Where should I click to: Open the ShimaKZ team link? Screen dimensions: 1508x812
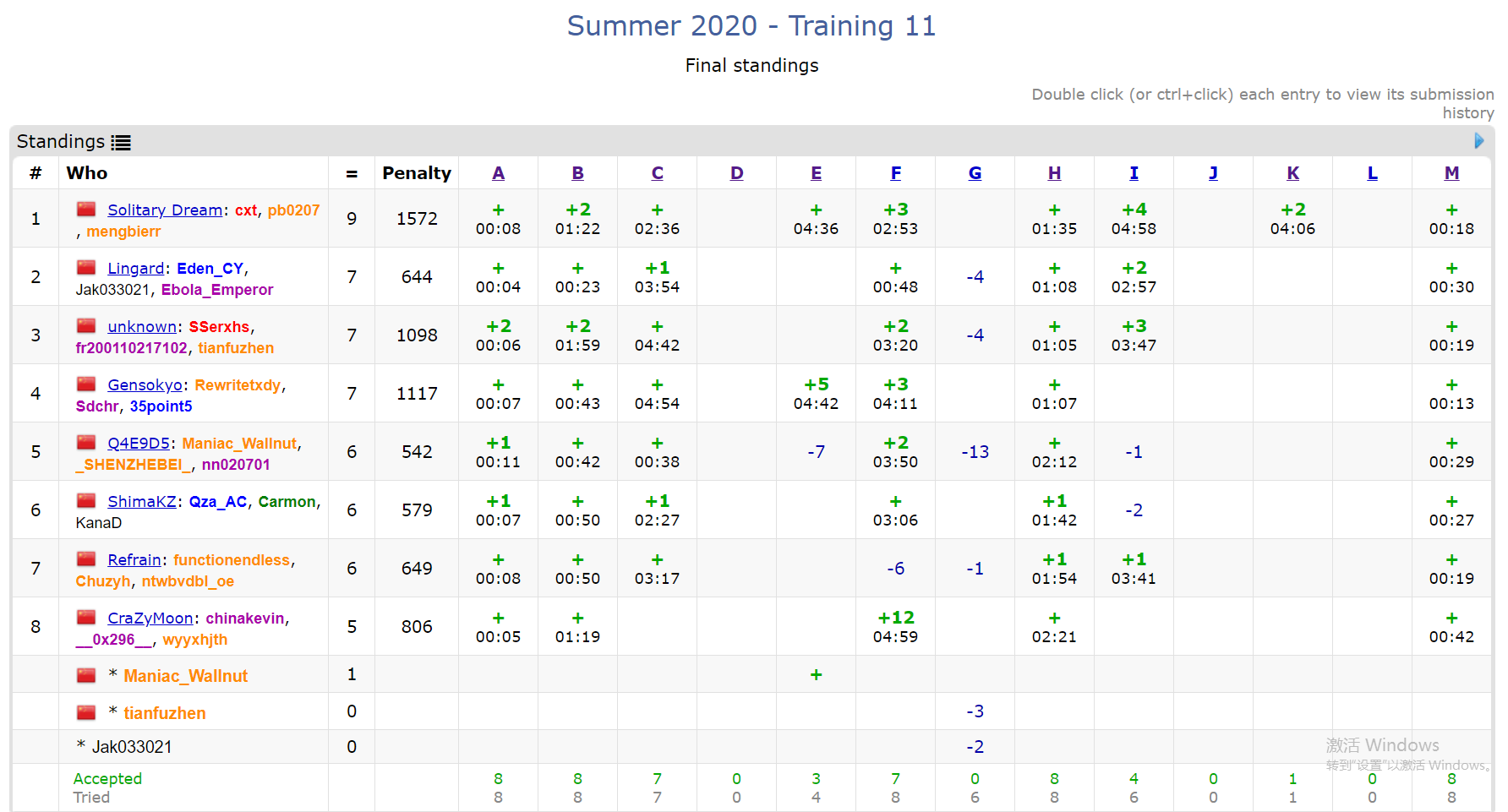[x=141, y=501]
